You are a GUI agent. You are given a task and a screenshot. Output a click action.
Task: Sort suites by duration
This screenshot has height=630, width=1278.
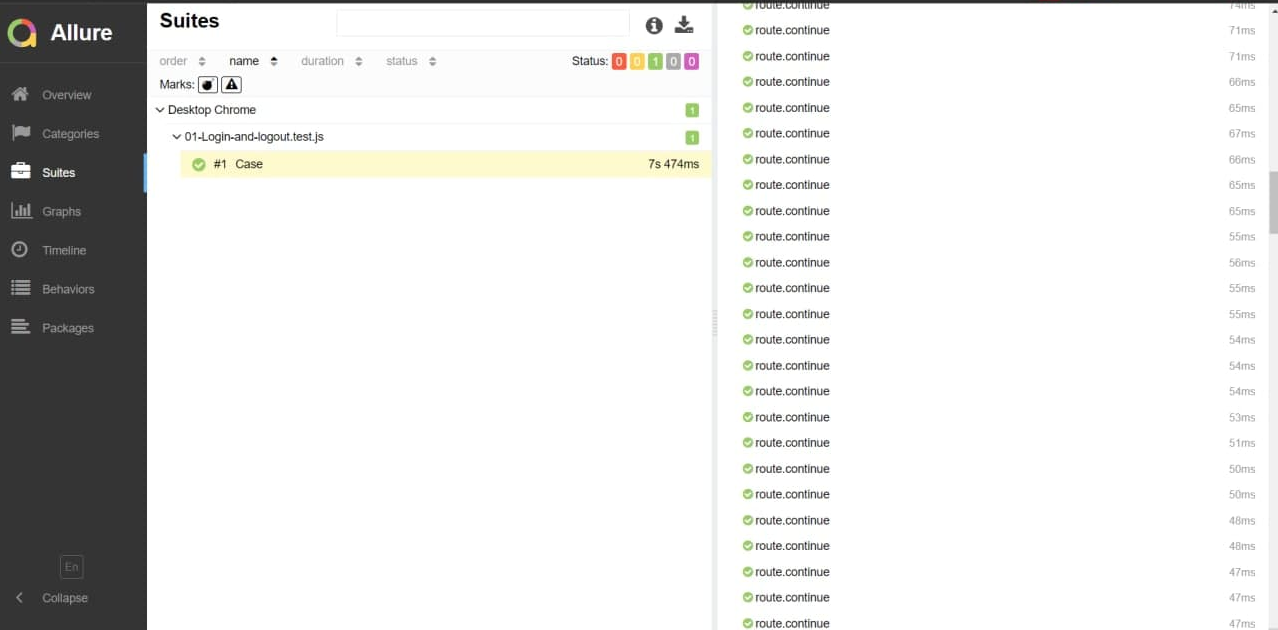pyautogui.click(x=331, y=61)
